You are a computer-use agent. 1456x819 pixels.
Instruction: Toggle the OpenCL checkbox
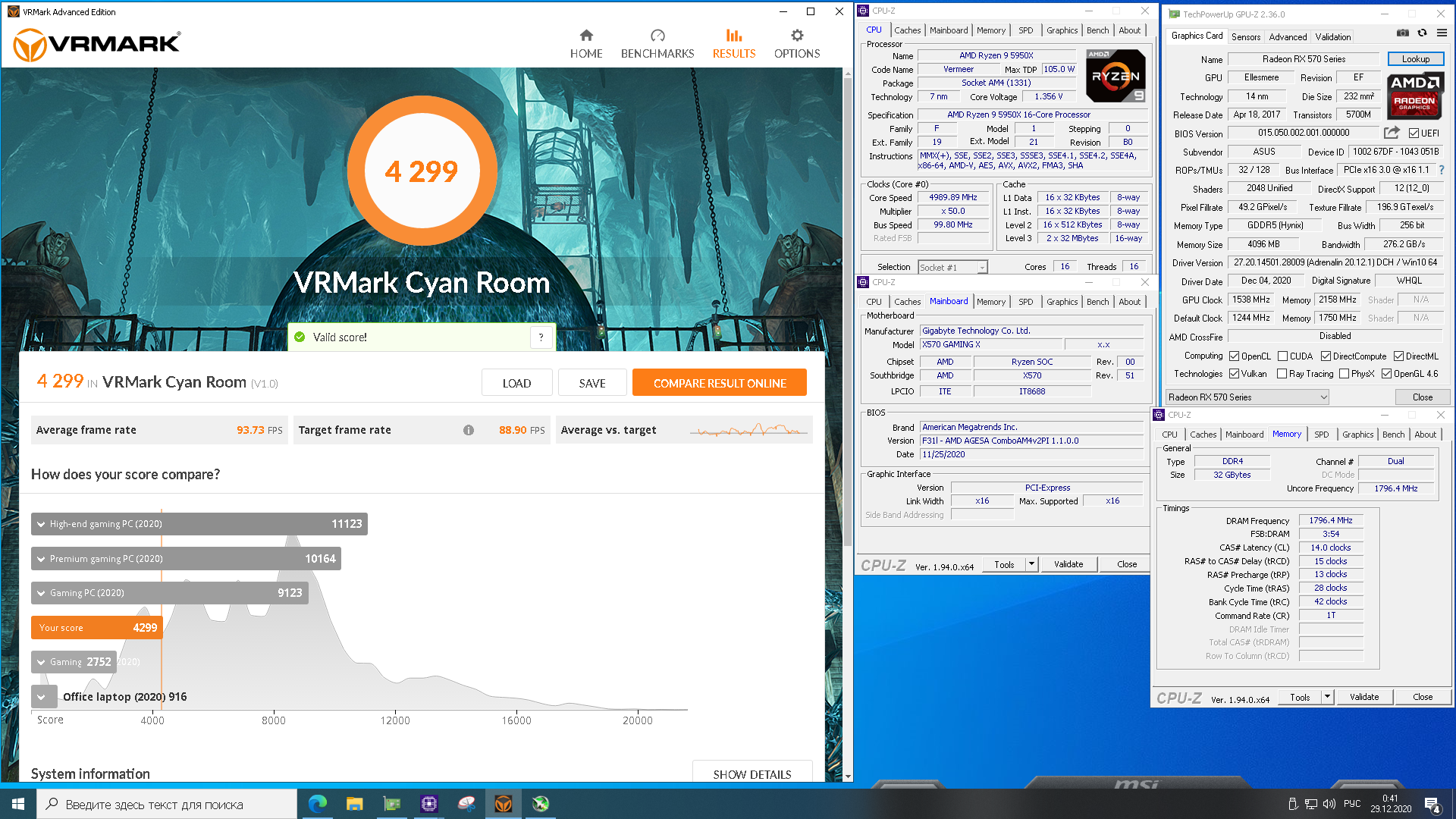(1234, 356)
